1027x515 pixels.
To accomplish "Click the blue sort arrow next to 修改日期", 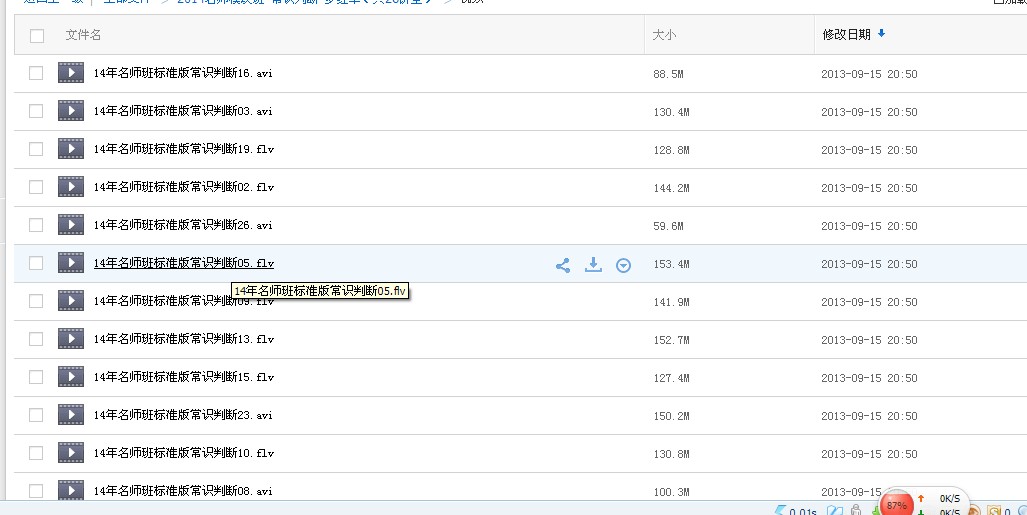I will 881,34.
